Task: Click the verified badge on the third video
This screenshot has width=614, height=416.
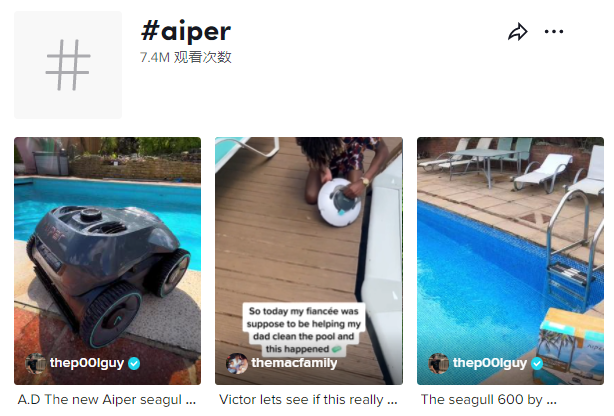Action: pyautogui.click(x=537, y=364)
